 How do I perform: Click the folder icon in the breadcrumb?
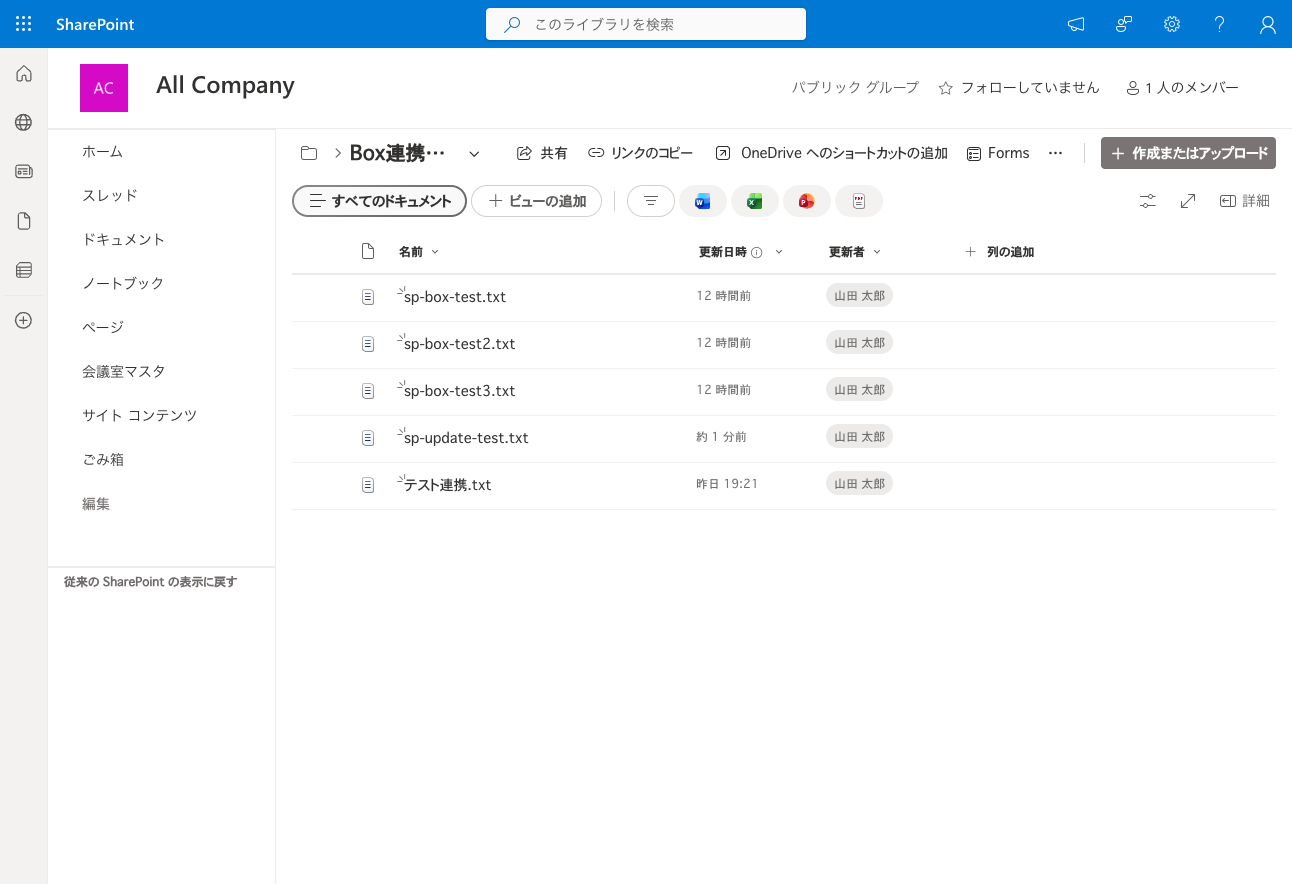pyautogui.click(x=309, y=153)
